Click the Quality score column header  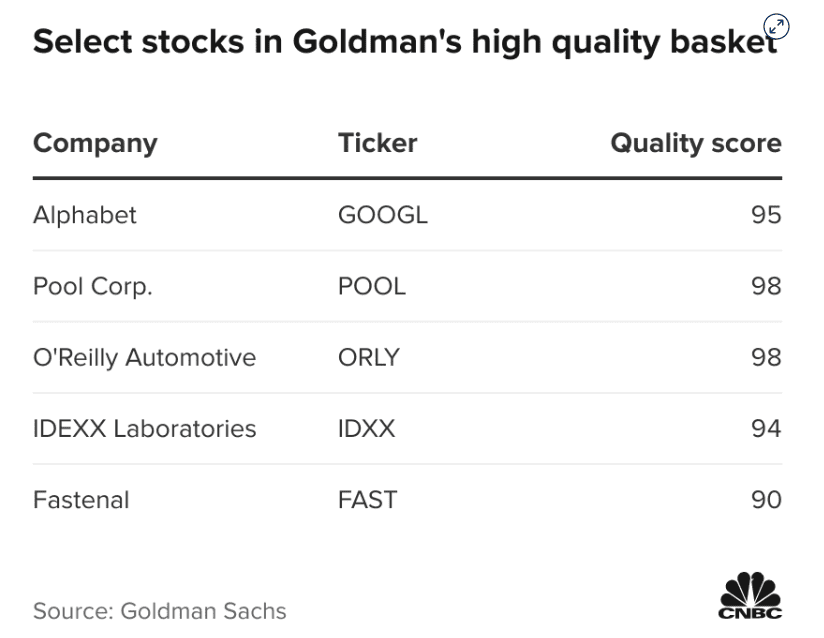tap(695, 143)
